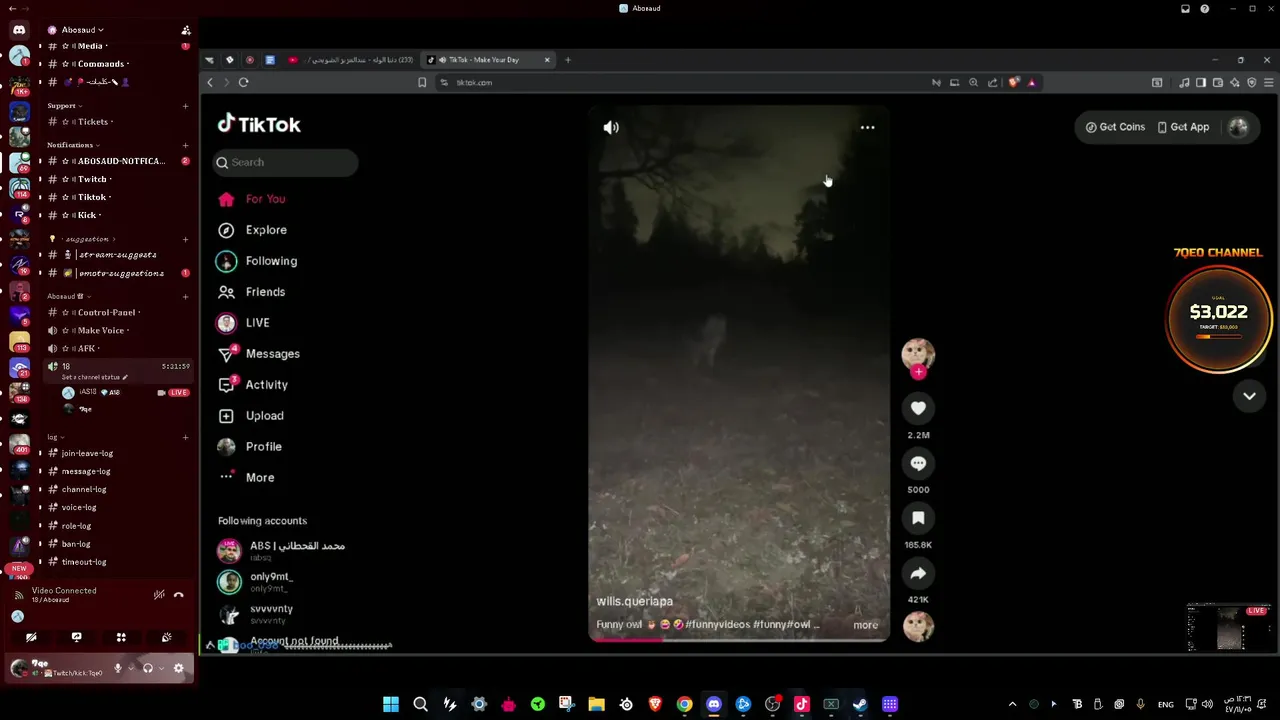Share your screen in Discord
This screenshot has width=1280, height=720.
[x=76, y=637]
